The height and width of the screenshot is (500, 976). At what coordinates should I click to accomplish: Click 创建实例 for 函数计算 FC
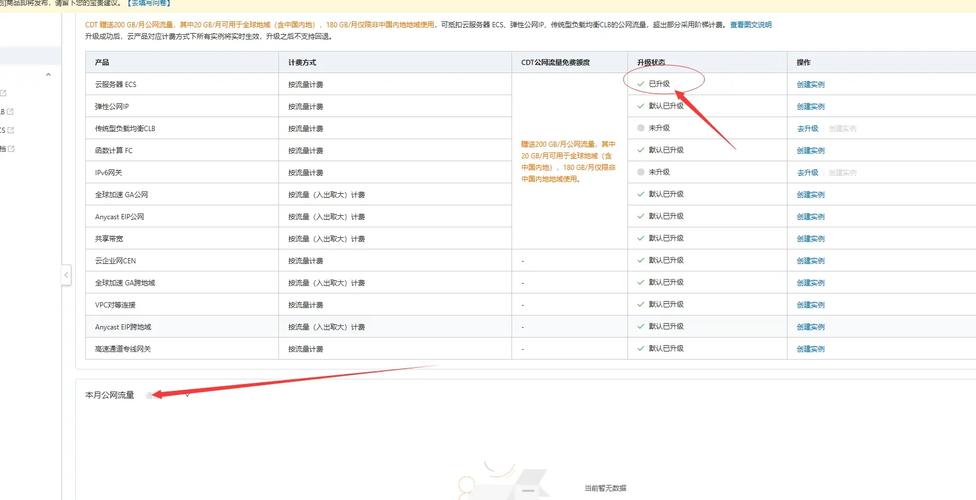coord(810,151)
